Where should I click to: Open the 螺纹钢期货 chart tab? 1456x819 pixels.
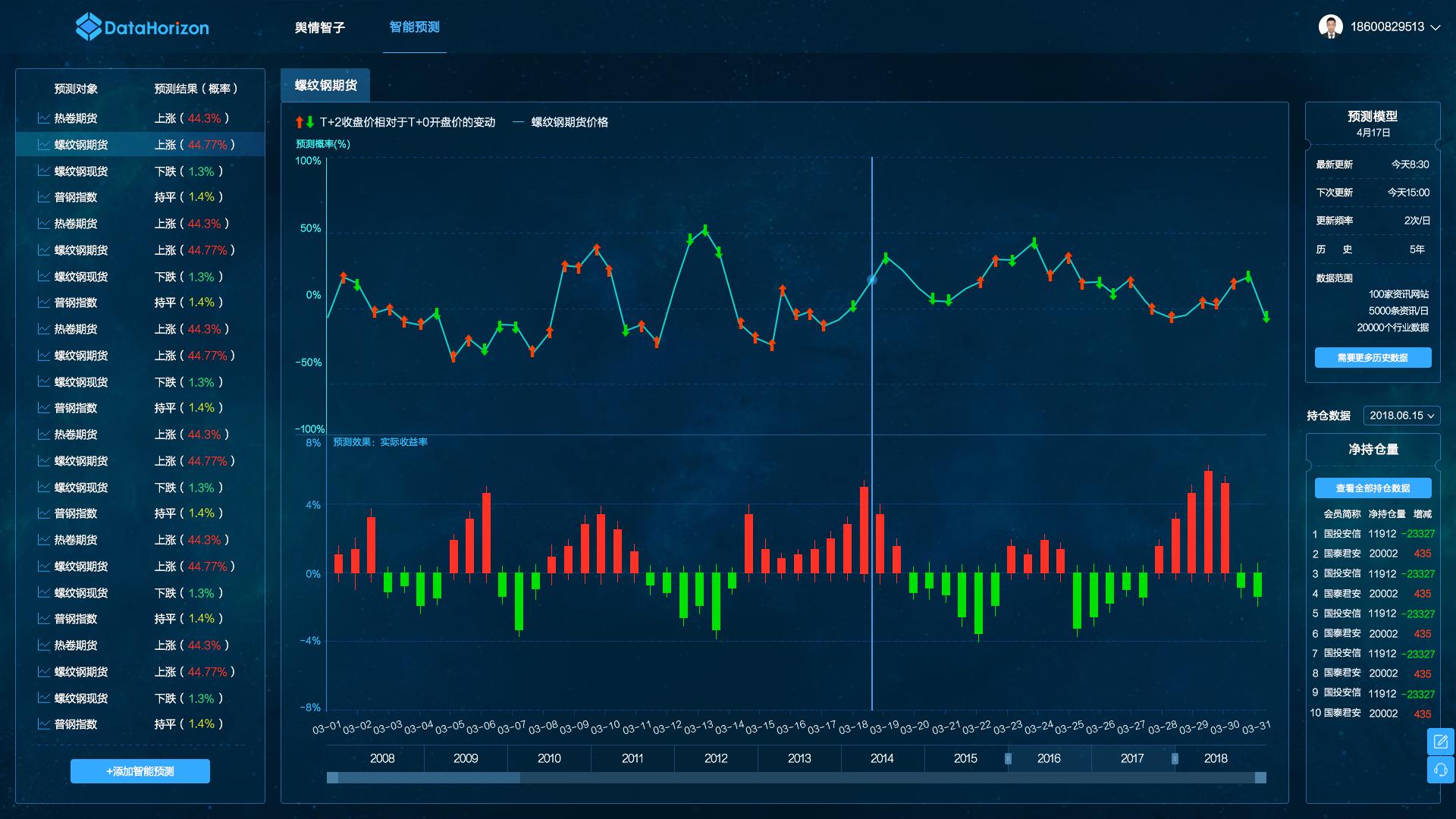coord(325,86)
